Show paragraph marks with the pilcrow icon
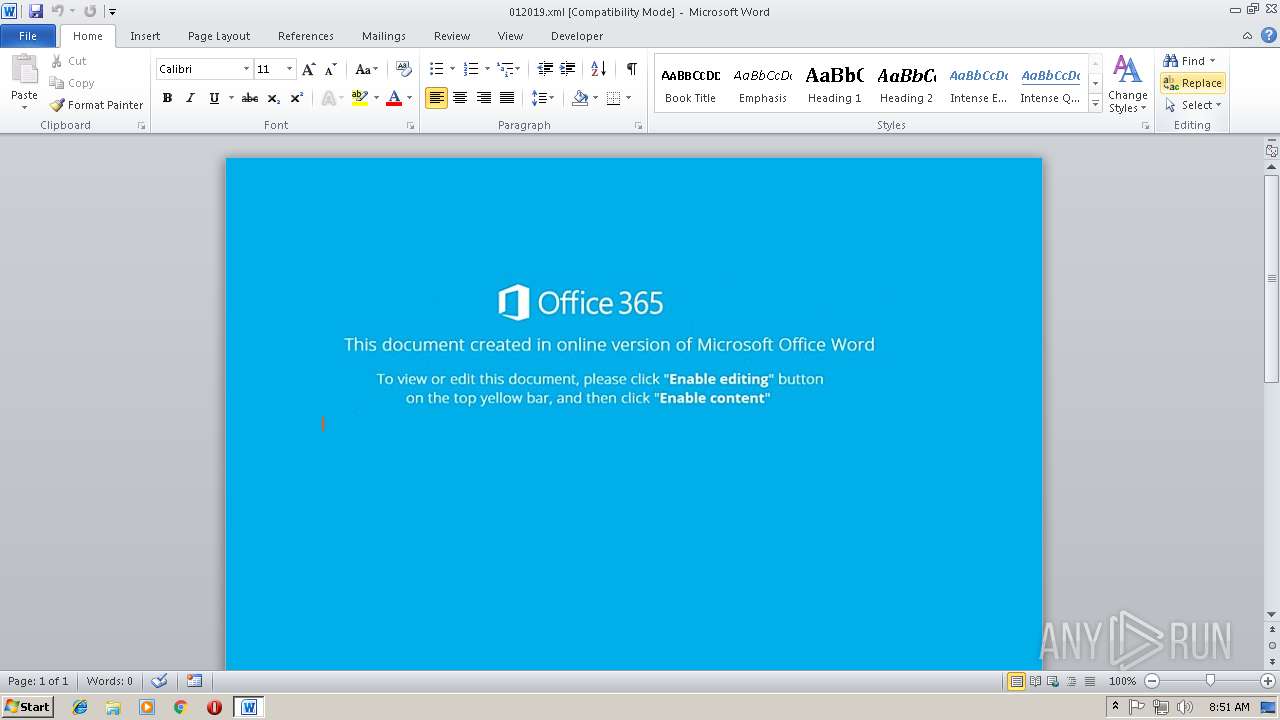1280x720 pixels. point(631,69)
